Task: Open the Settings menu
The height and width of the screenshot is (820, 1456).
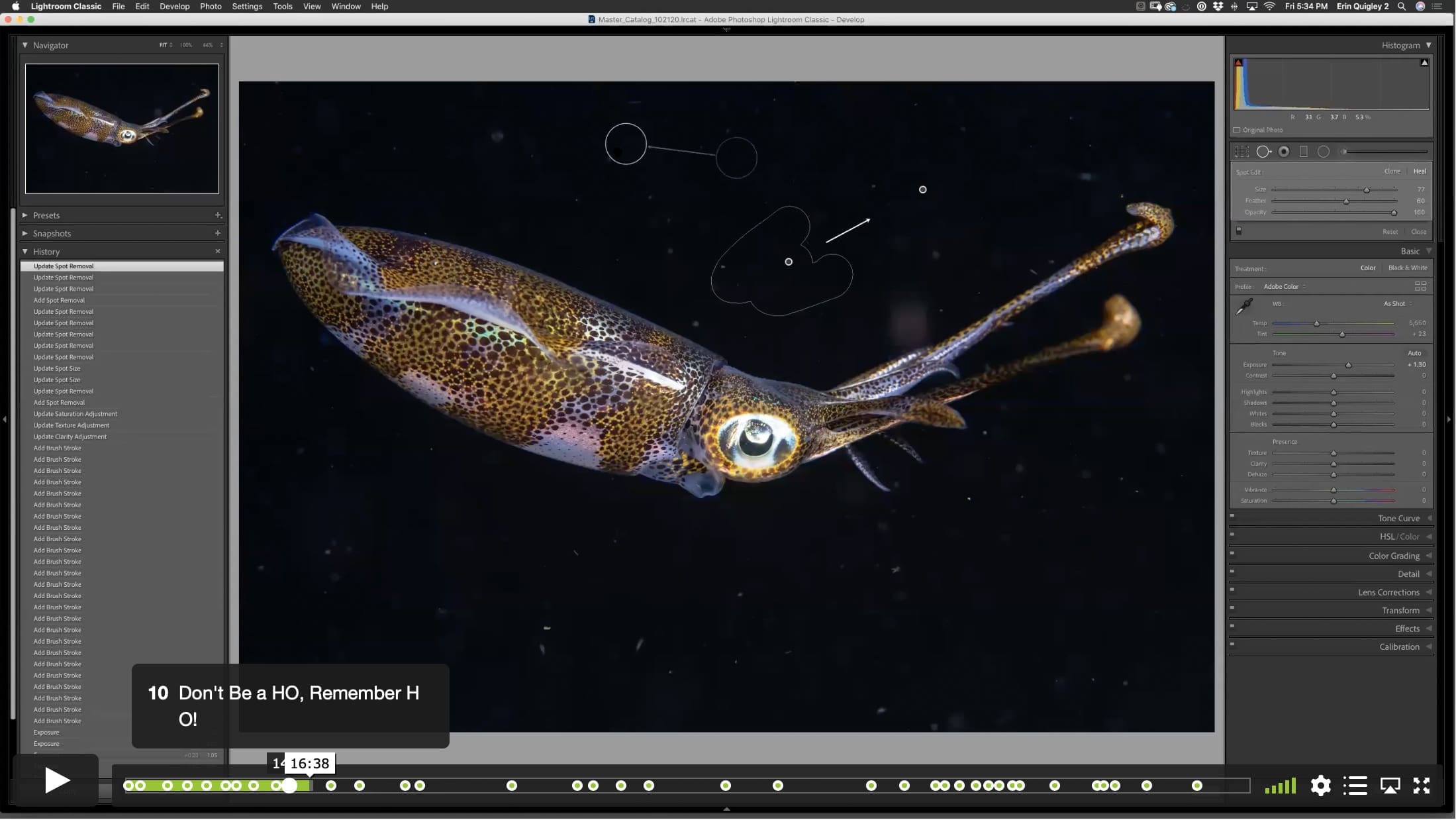Action: pyautogui.click(x=247, y=6)
